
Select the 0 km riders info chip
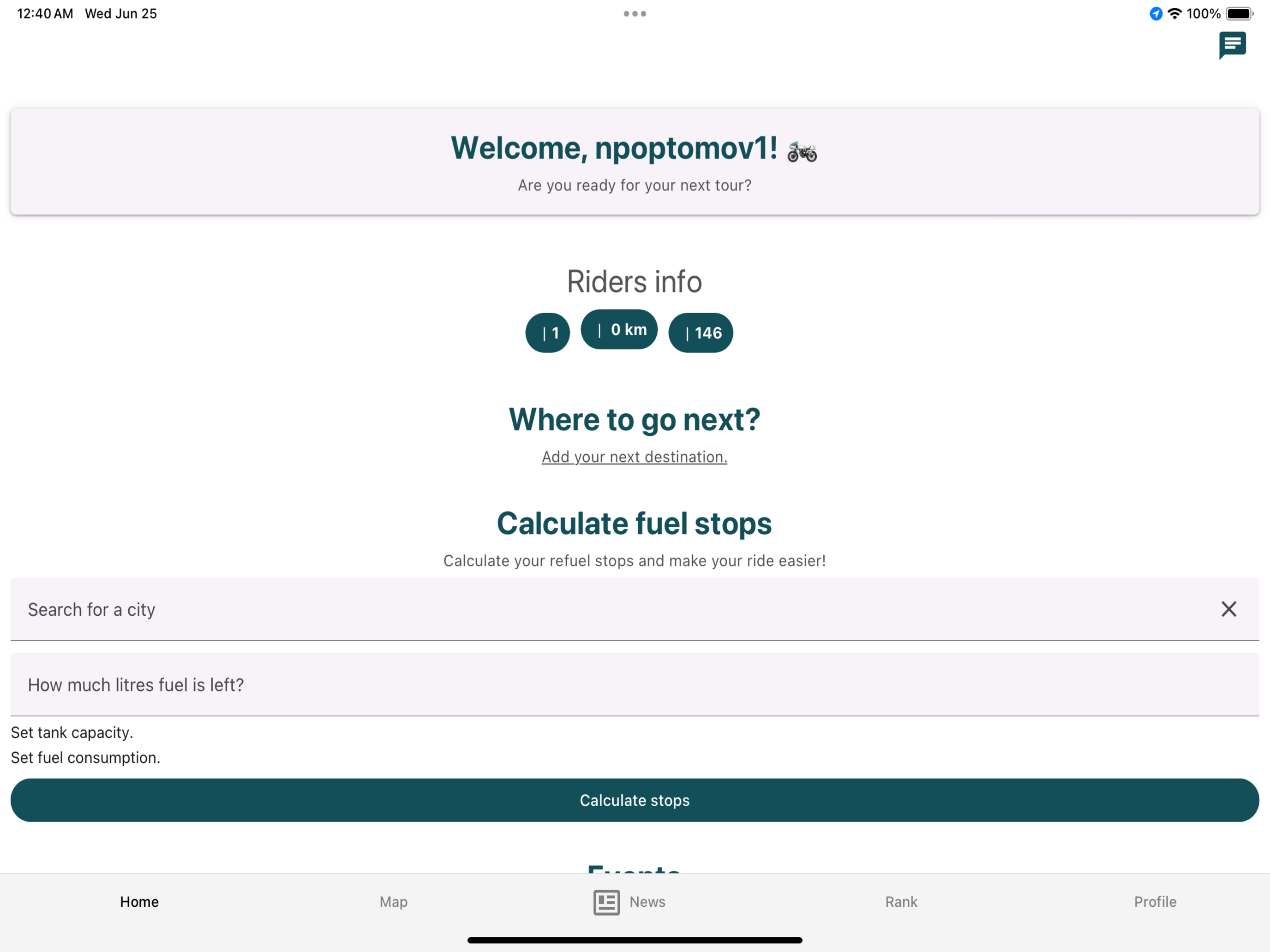[619, 329]
